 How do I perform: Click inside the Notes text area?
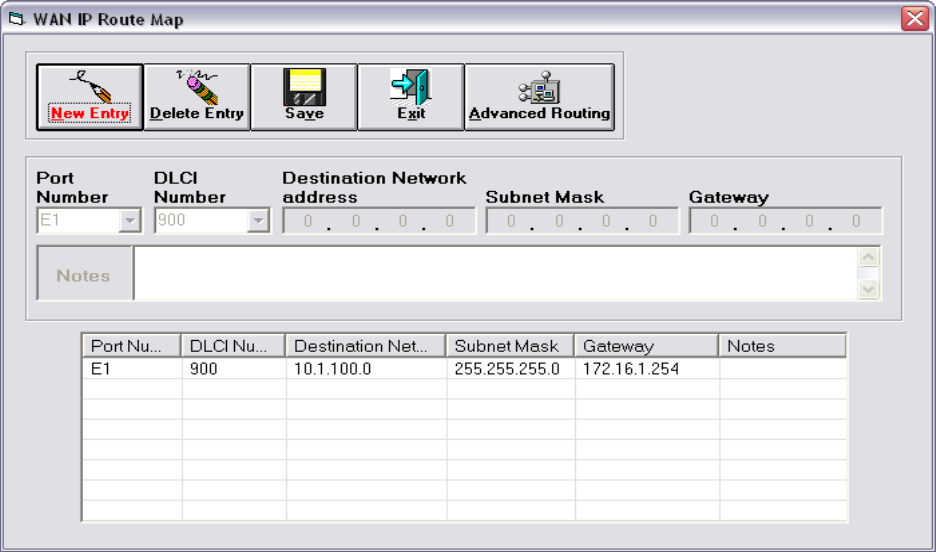495,274
